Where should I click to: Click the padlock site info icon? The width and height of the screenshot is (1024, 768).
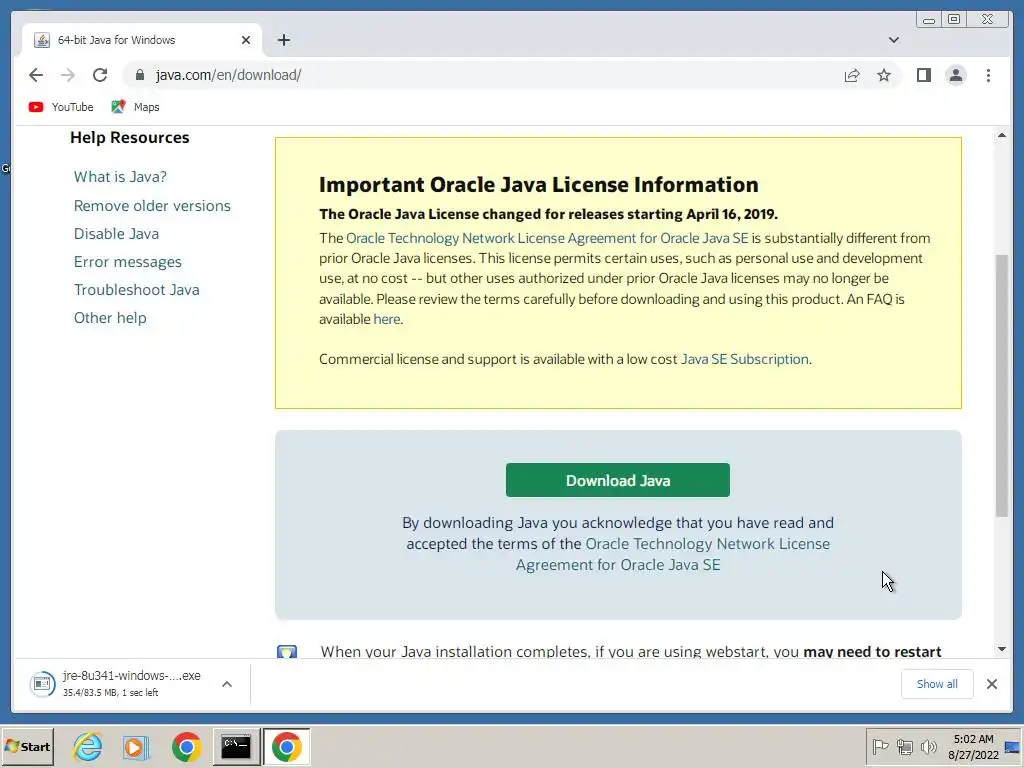[139, 75]
